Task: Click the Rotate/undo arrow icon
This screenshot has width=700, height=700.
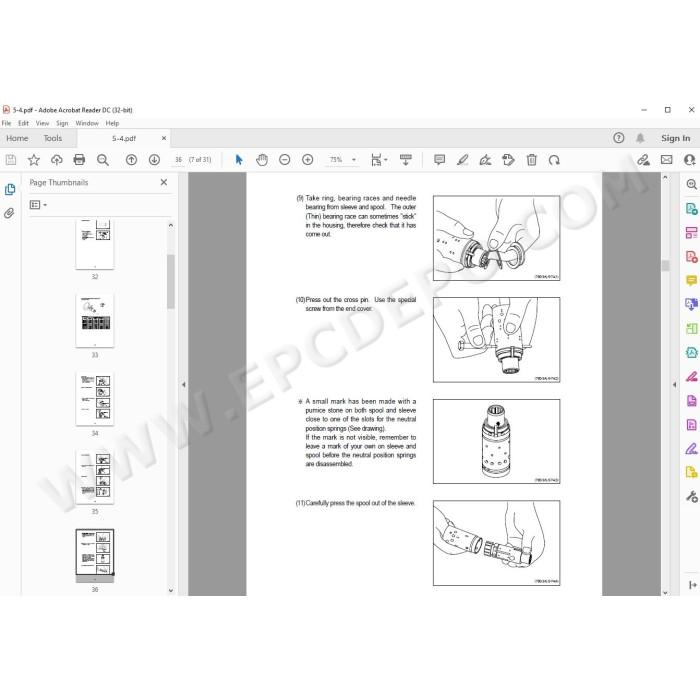Action: (x=554, y=160)
